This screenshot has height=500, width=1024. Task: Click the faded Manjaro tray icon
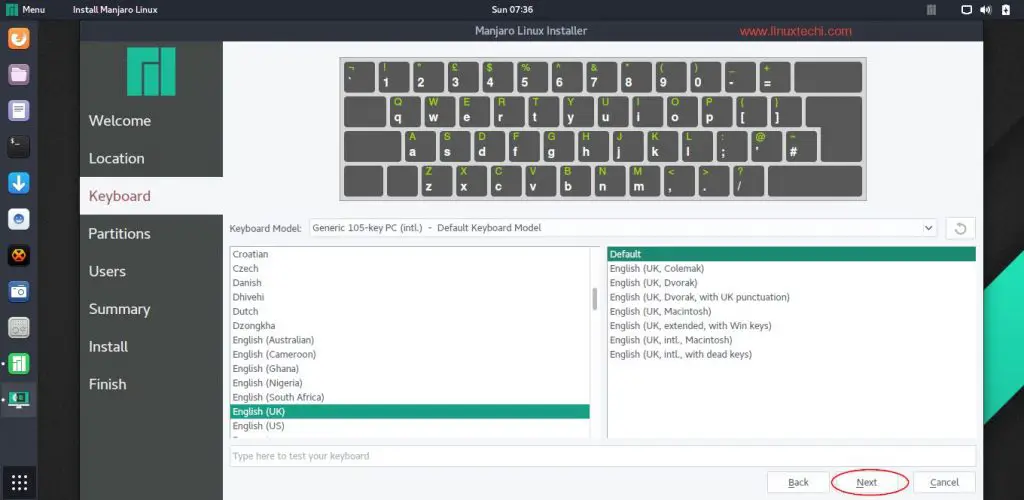[931, 10]
